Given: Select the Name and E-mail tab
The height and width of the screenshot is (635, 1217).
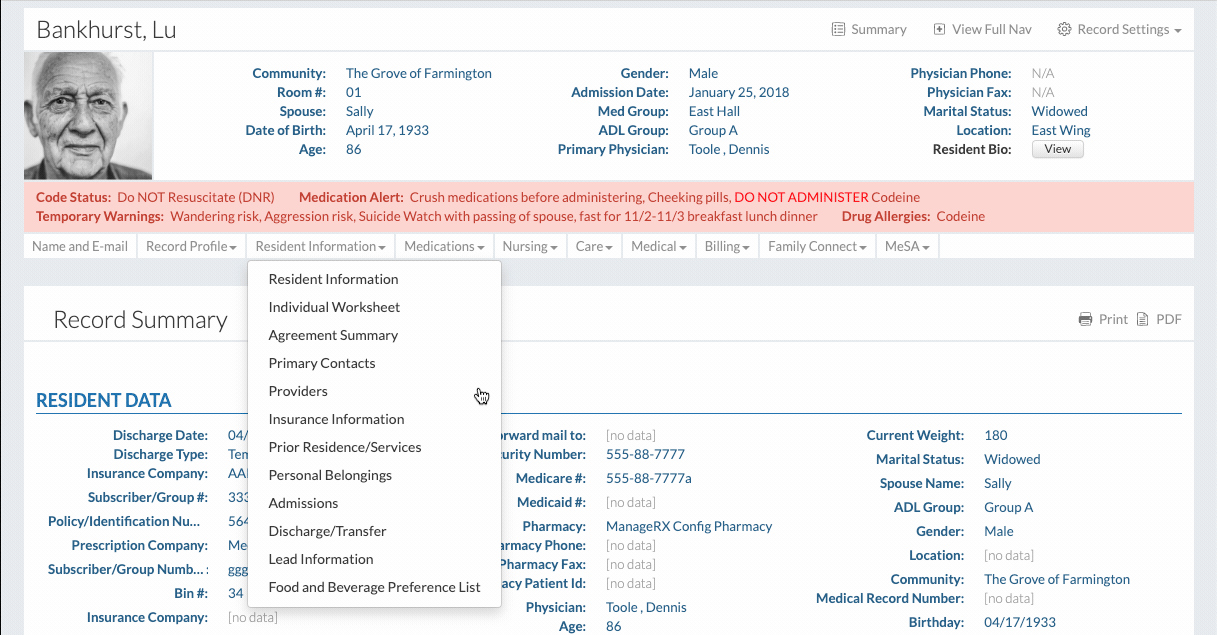Looking at the screenshot, I should tap(80, 246).
